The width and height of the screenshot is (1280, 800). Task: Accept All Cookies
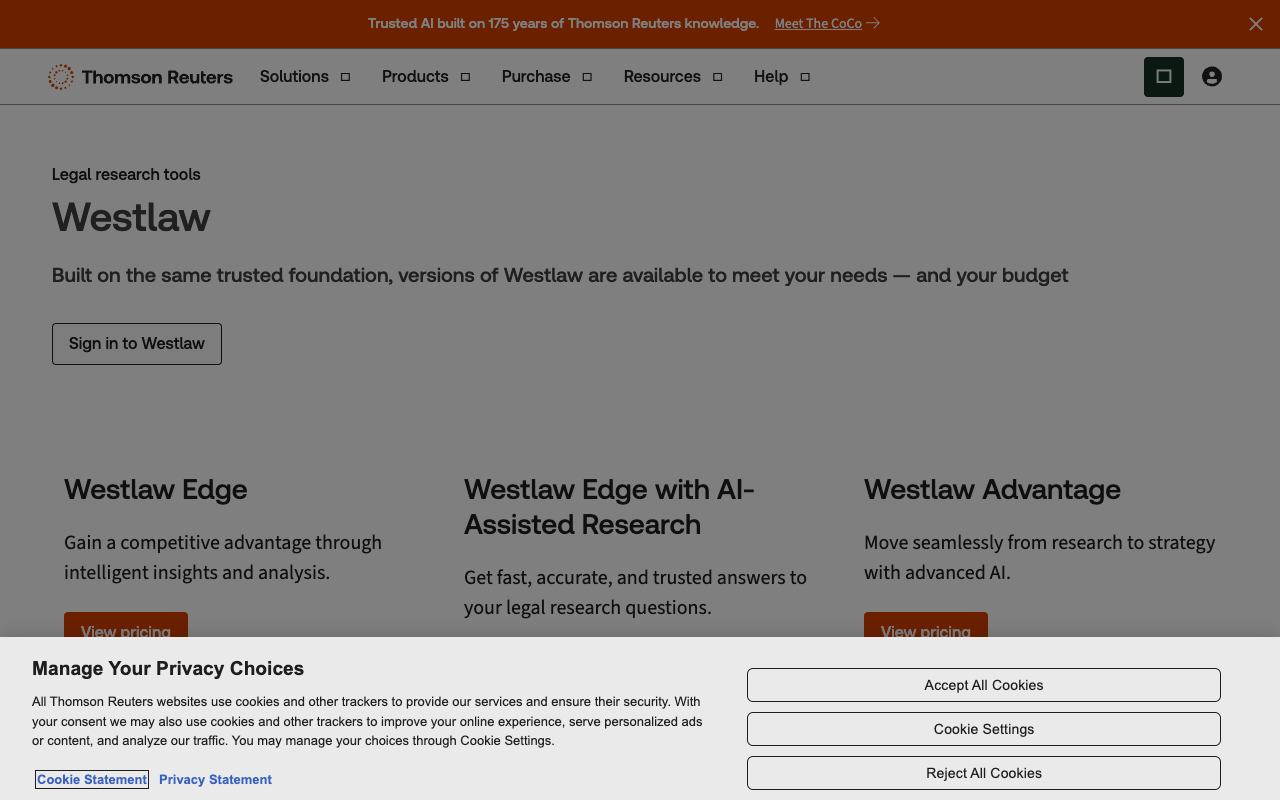tap(984, 685)
